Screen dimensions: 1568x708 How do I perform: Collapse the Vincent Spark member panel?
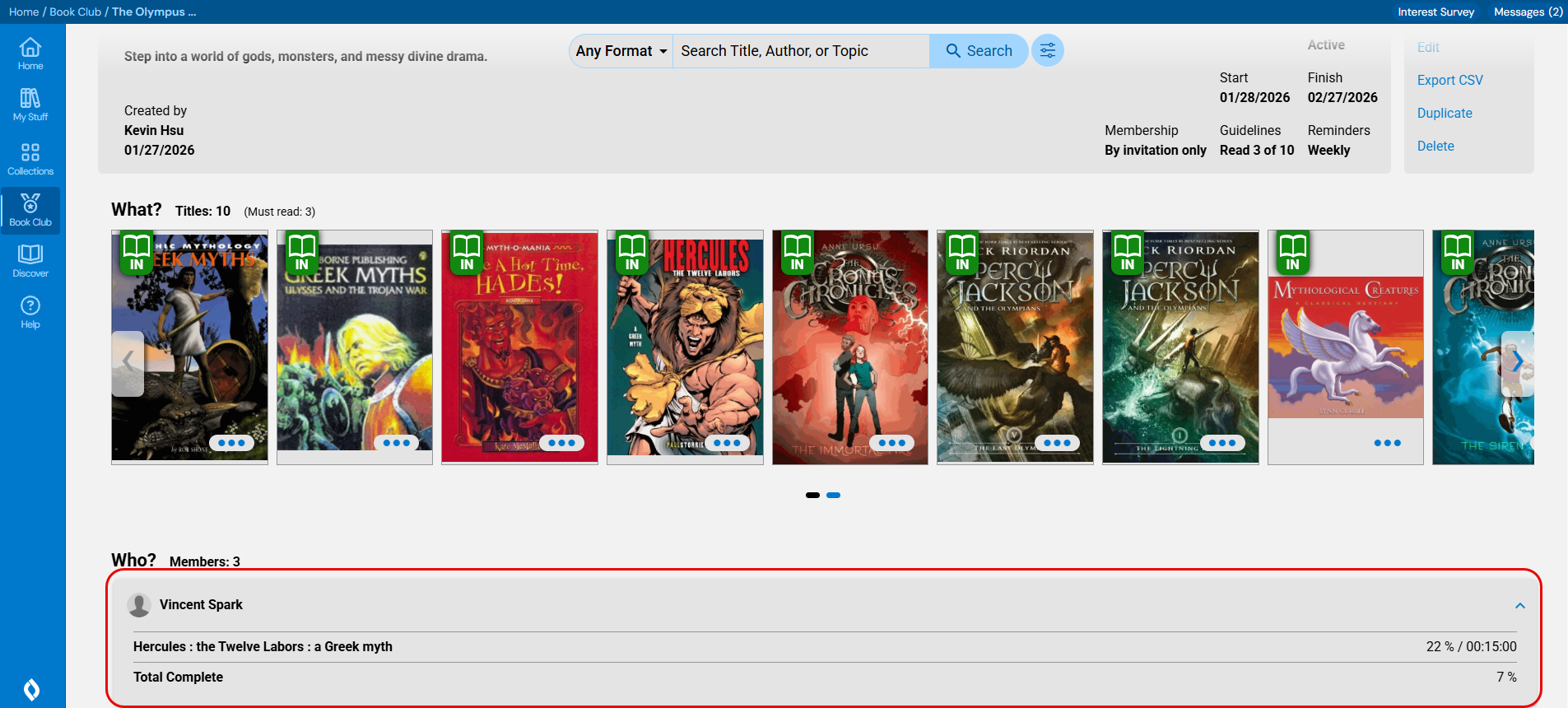click(1519, 605)
